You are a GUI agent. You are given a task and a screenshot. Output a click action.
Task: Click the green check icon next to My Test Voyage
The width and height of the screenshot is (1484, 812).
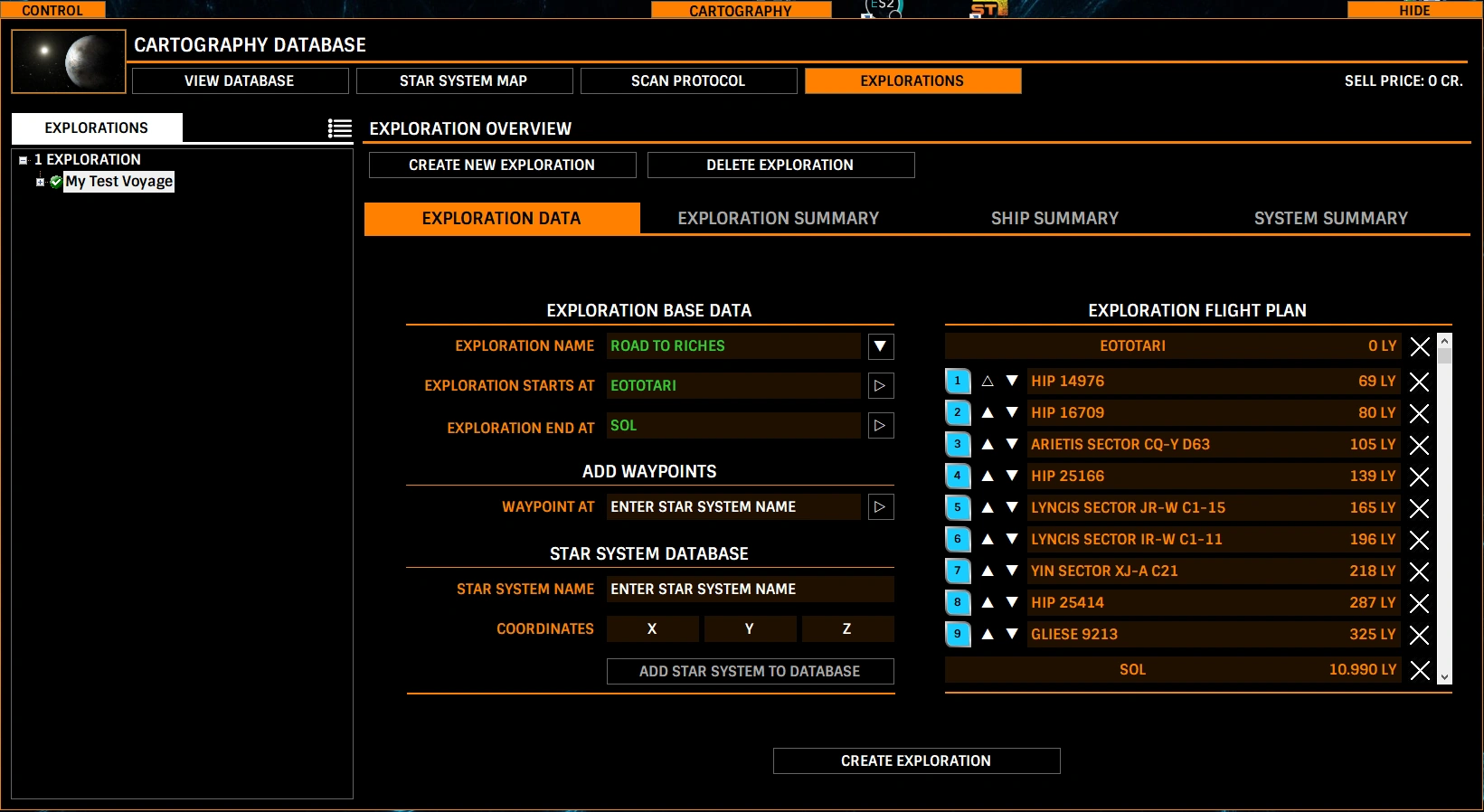coord(56,182)
